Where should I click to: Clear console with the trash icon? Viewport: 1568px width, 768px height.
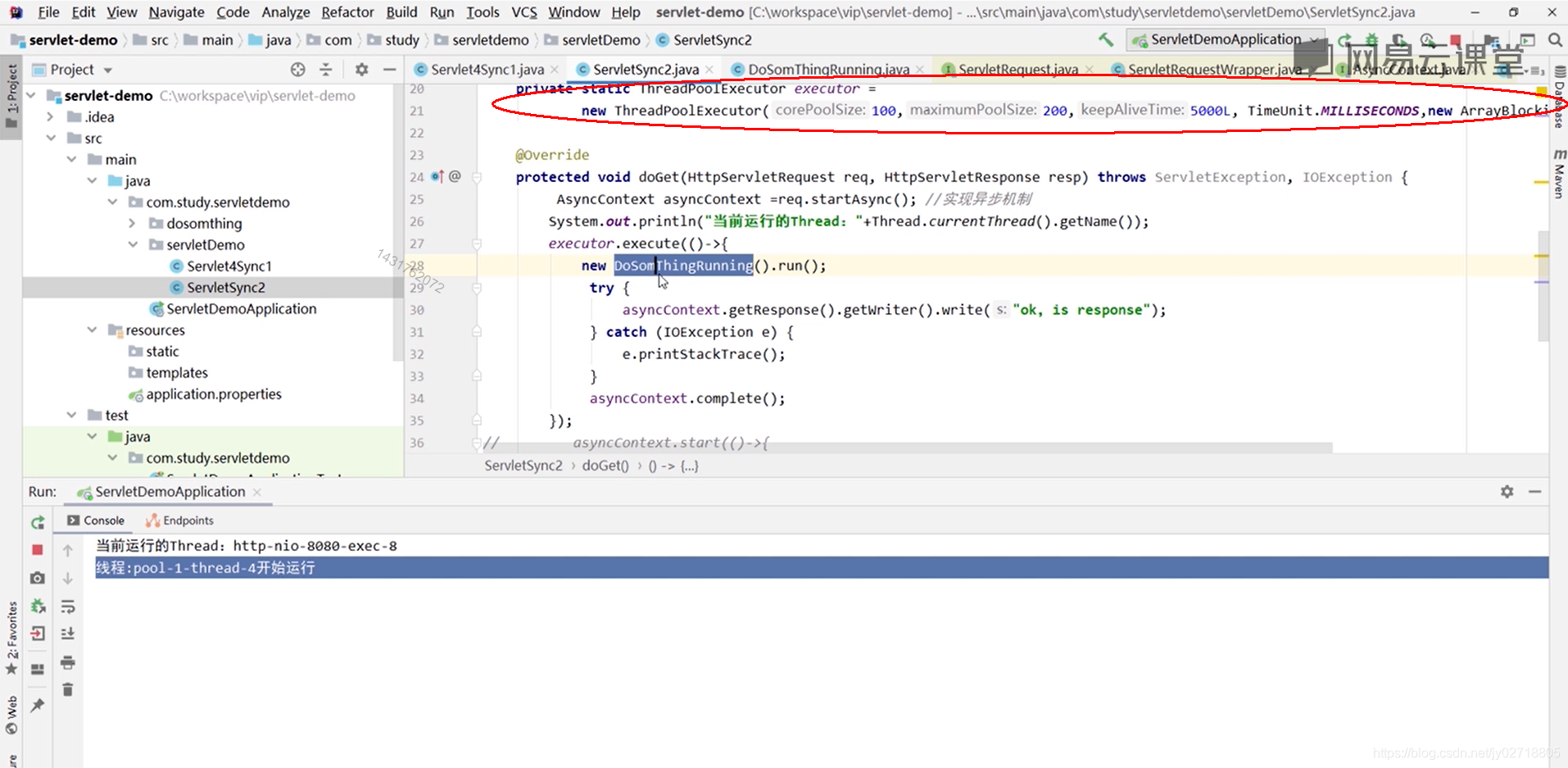[x=68, y=689]
